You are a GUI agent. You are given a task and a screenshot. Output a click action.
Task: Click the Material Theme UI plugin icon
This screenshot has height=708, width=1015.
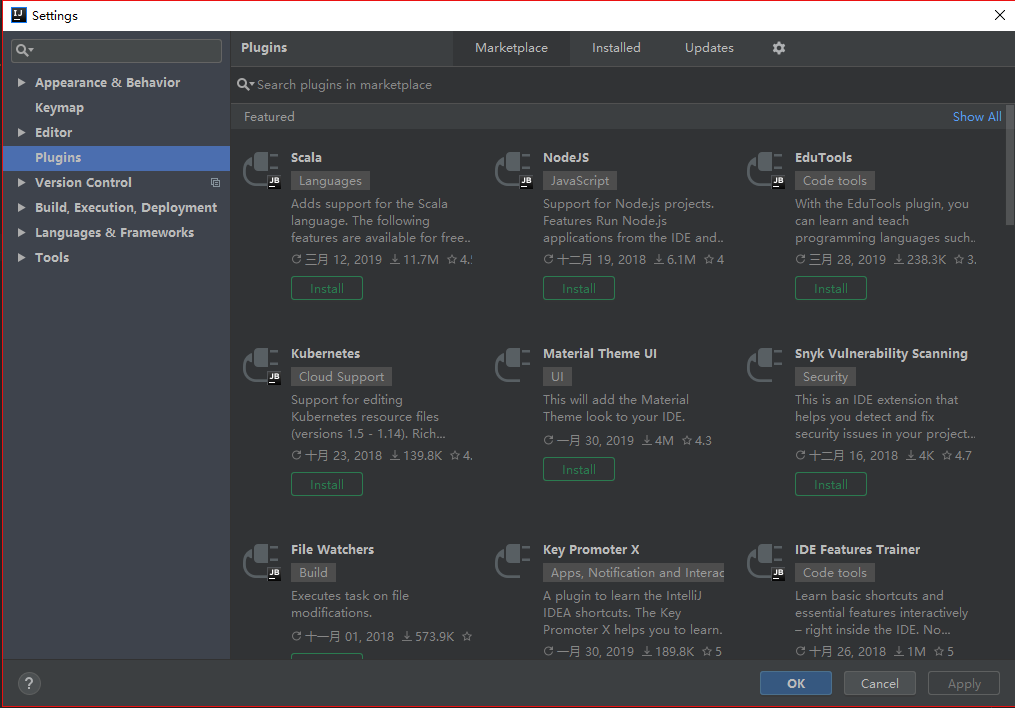click(513, 366)
